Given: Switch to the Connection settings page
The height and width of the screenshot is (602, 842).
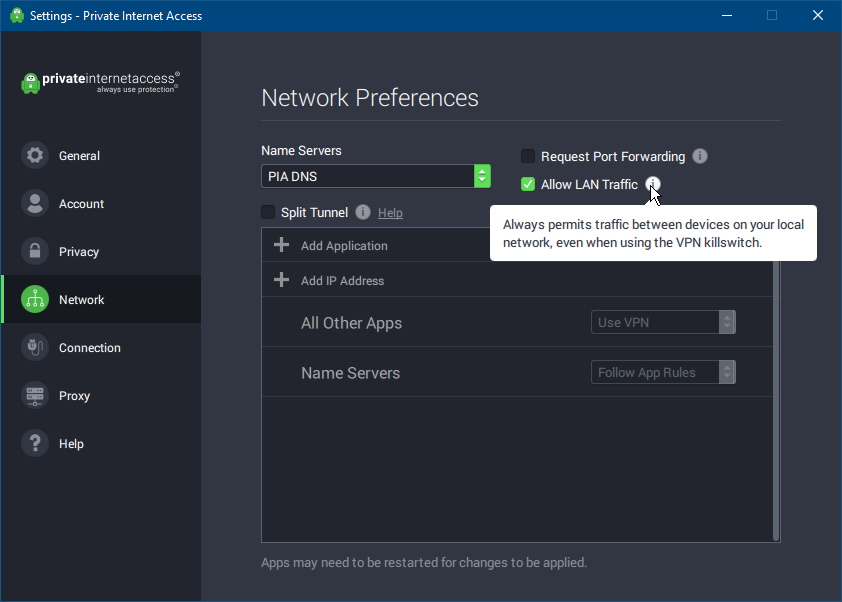Looking at the screenshot, I should point(102,347).
